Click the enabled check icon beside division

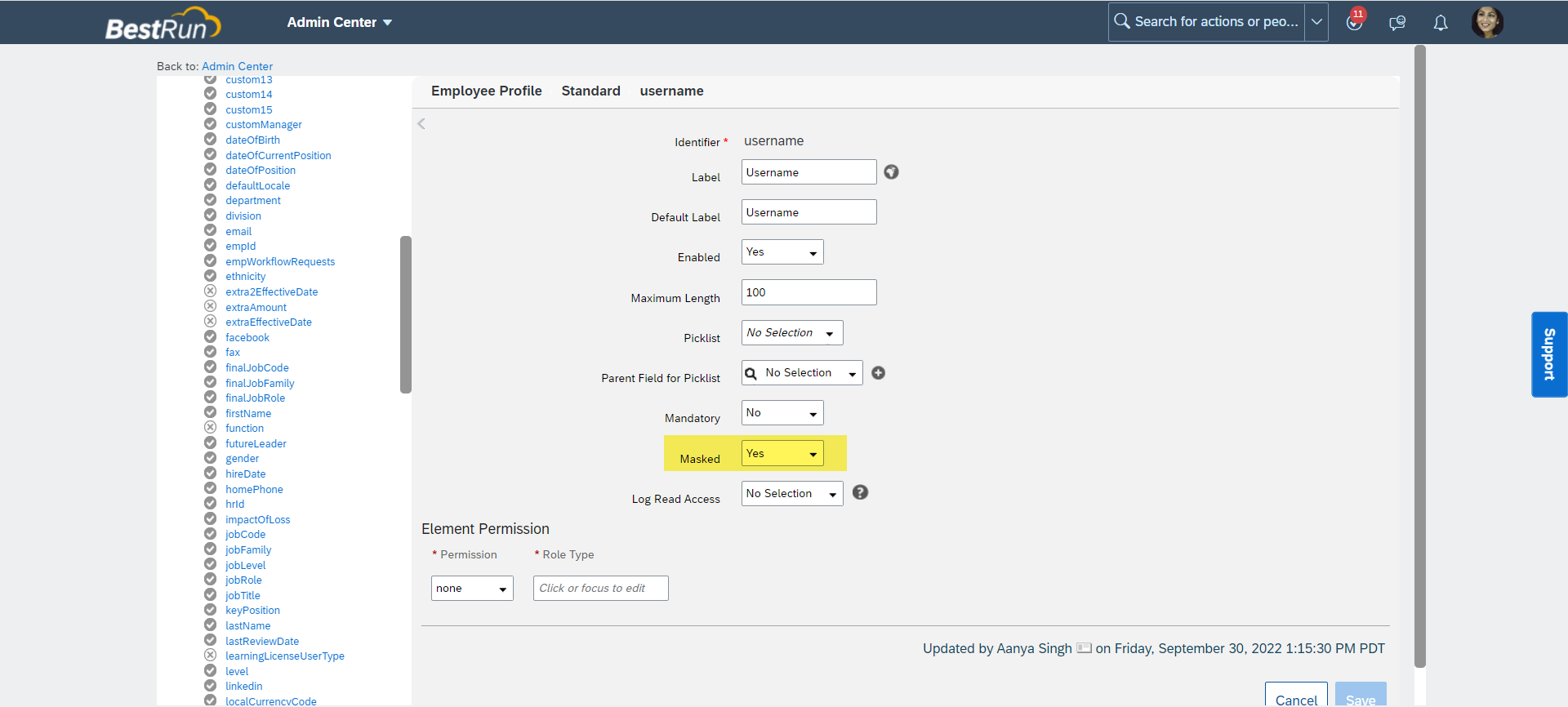click(x=210, y=216)
